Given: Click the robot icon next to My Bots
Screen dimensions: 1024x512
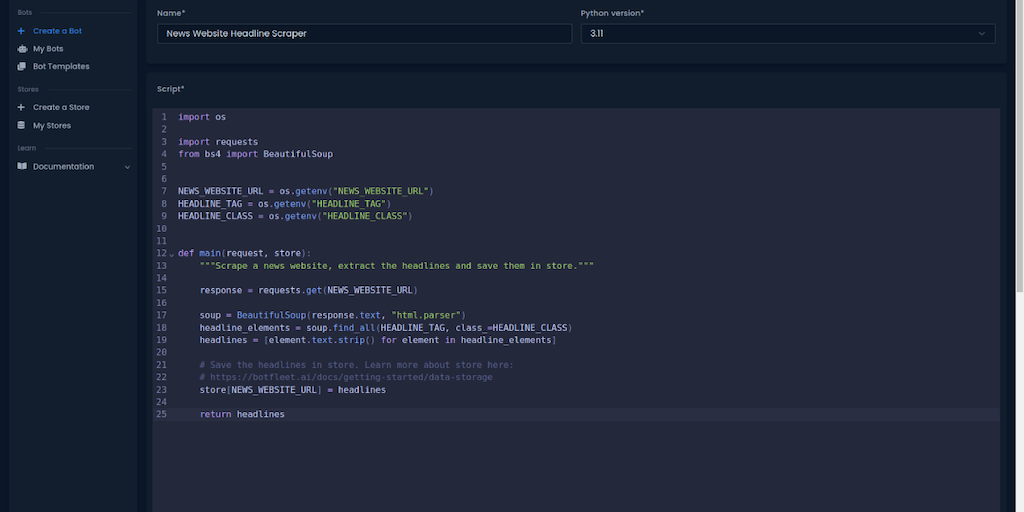Looking at the screenshot, I should 21,49.
